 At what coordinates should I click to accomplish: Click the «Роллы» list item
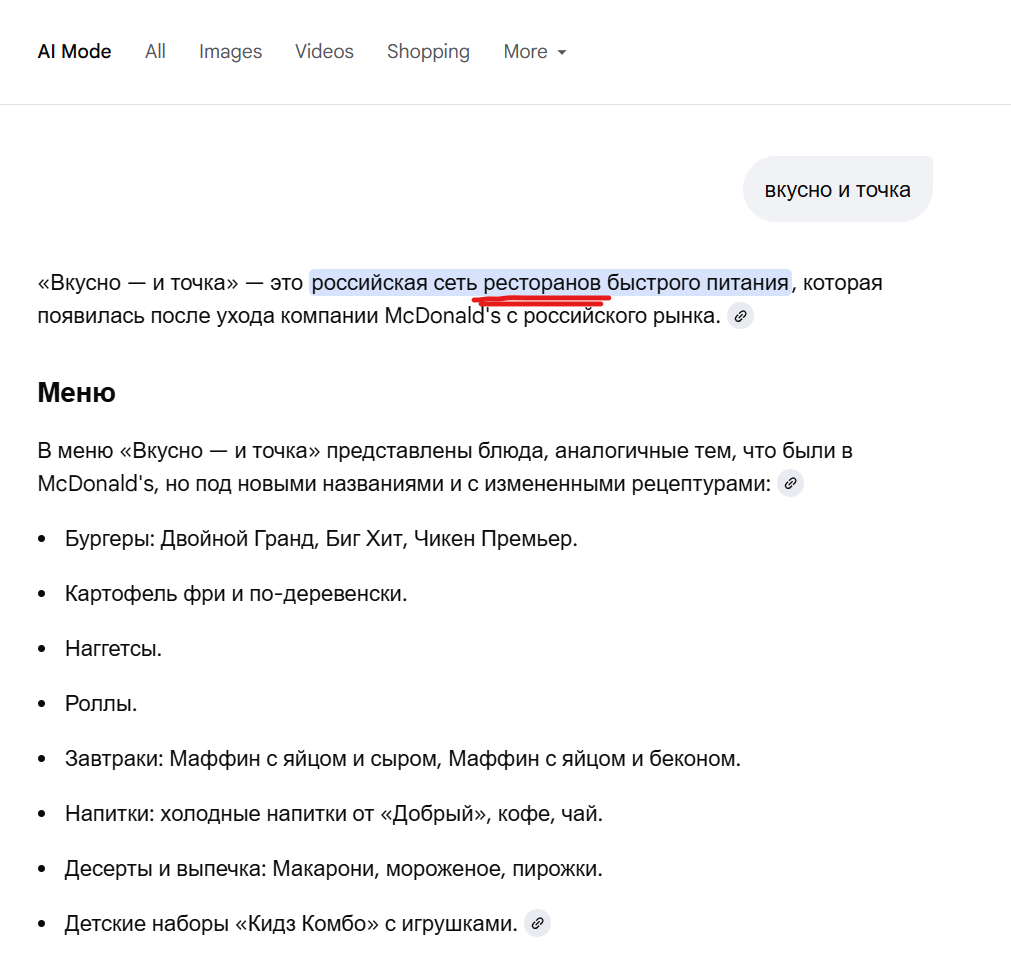pos(101,704)
